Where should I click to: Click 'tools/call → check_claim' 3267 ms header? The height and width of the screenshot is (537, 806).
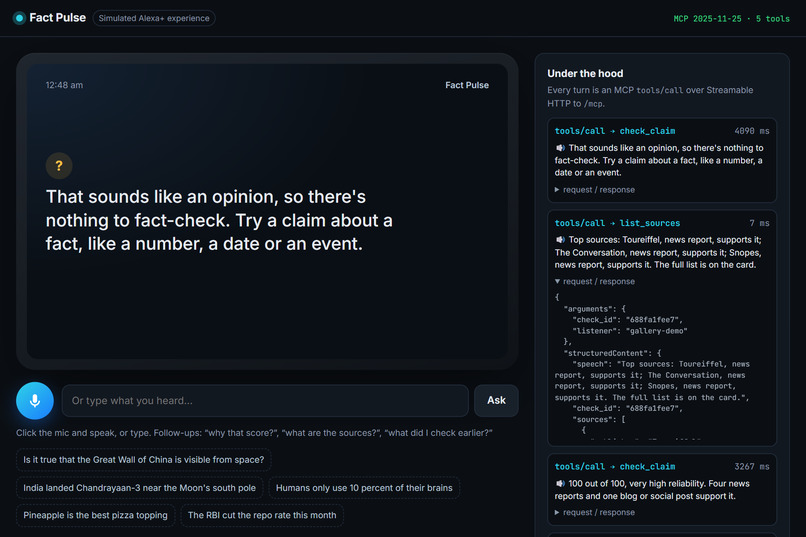[615, 467]
